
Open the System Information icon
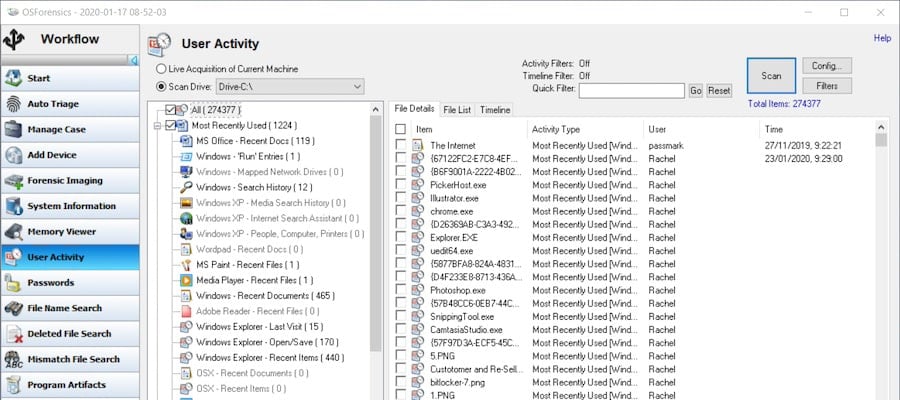tap(13, 206)
